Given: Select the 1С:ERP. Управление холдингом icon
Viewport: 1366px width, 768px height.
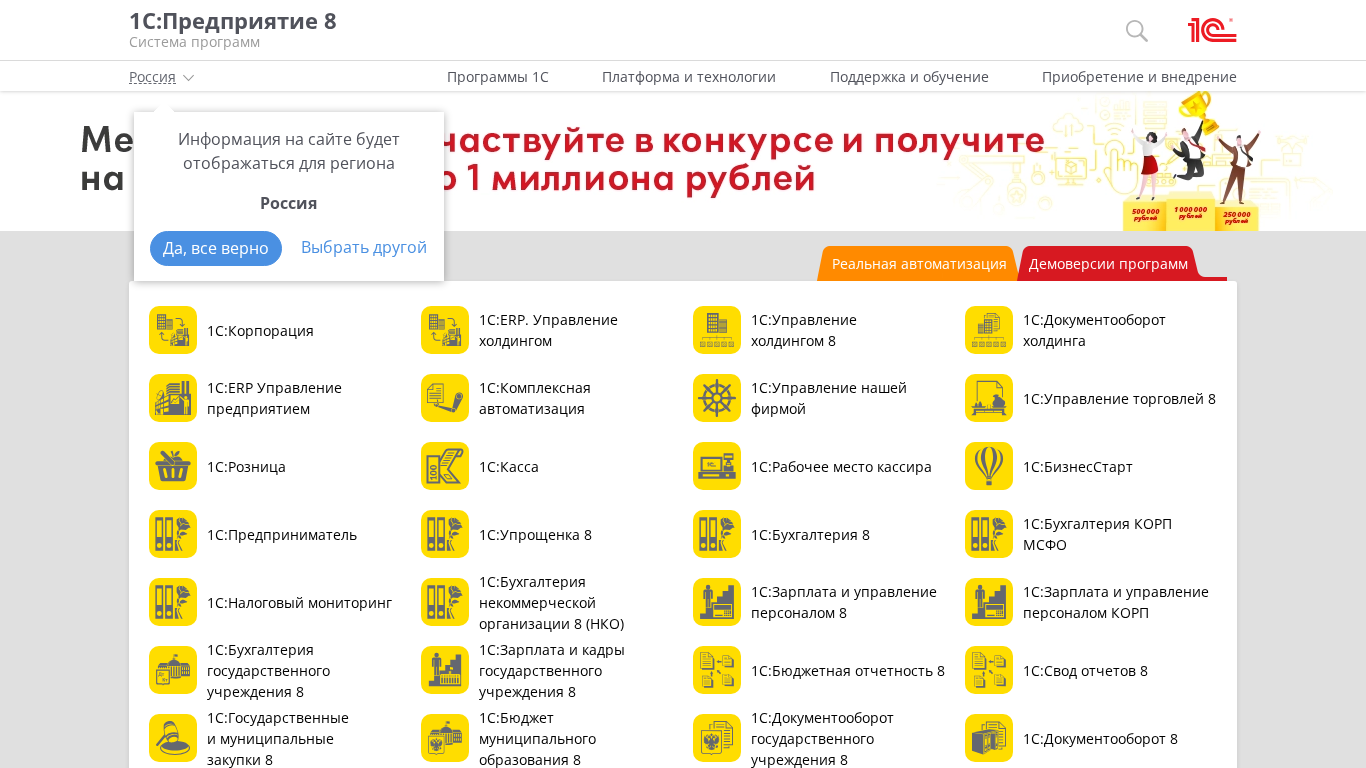Looking at the screenshot, I should 445,330.
